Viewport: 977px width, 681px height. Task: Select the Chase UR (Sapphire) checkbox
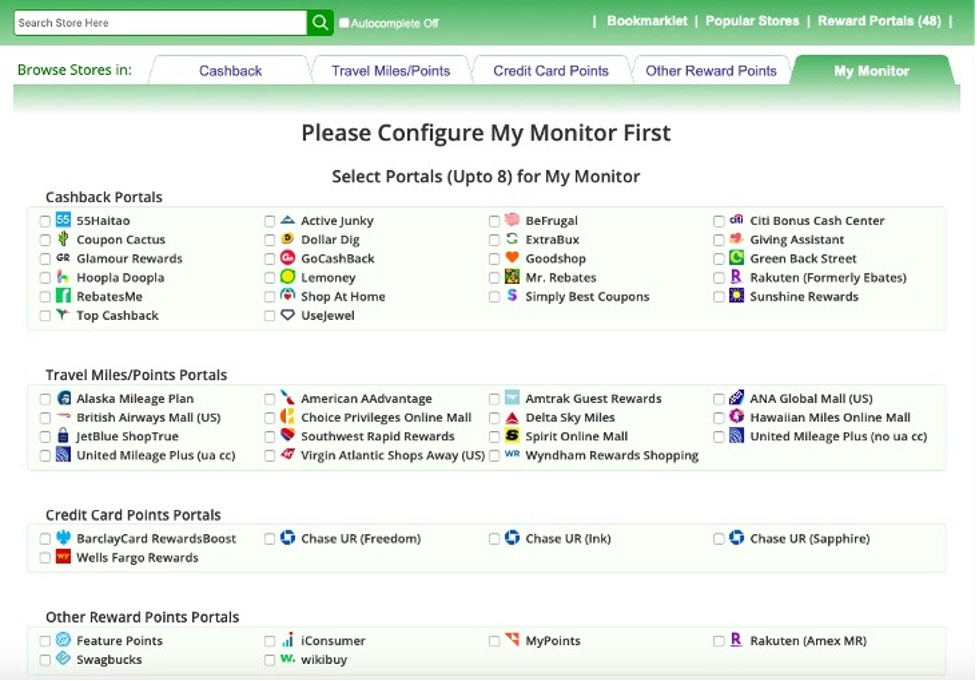(719, 539)
